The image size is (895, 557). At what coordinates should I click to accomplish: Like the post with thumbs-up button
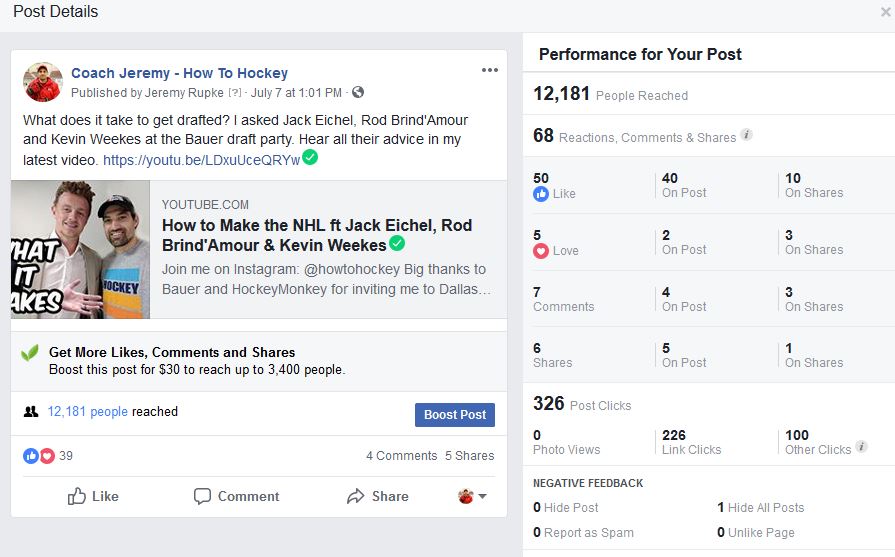93,496
